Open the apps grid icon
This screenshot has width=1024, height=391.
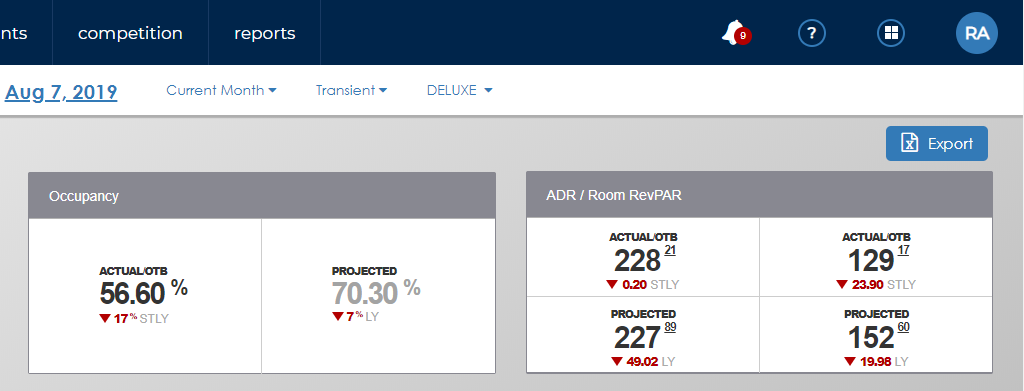(x=891, y=33)
